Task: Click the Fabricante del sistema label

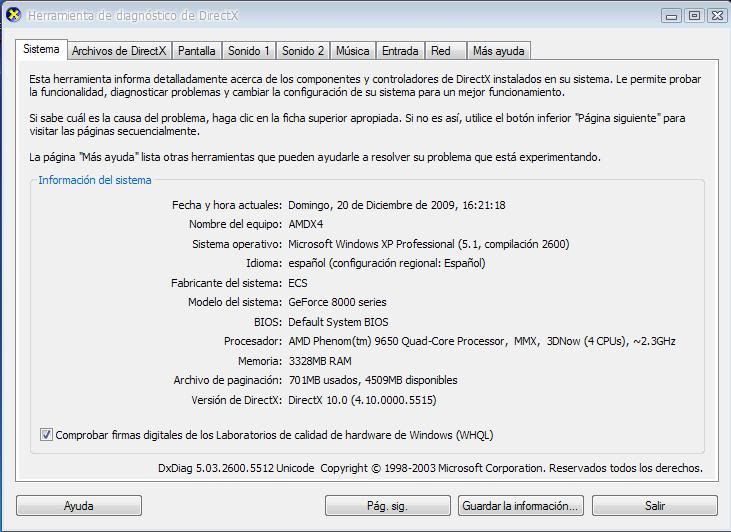Action: [x=226, y=283]
